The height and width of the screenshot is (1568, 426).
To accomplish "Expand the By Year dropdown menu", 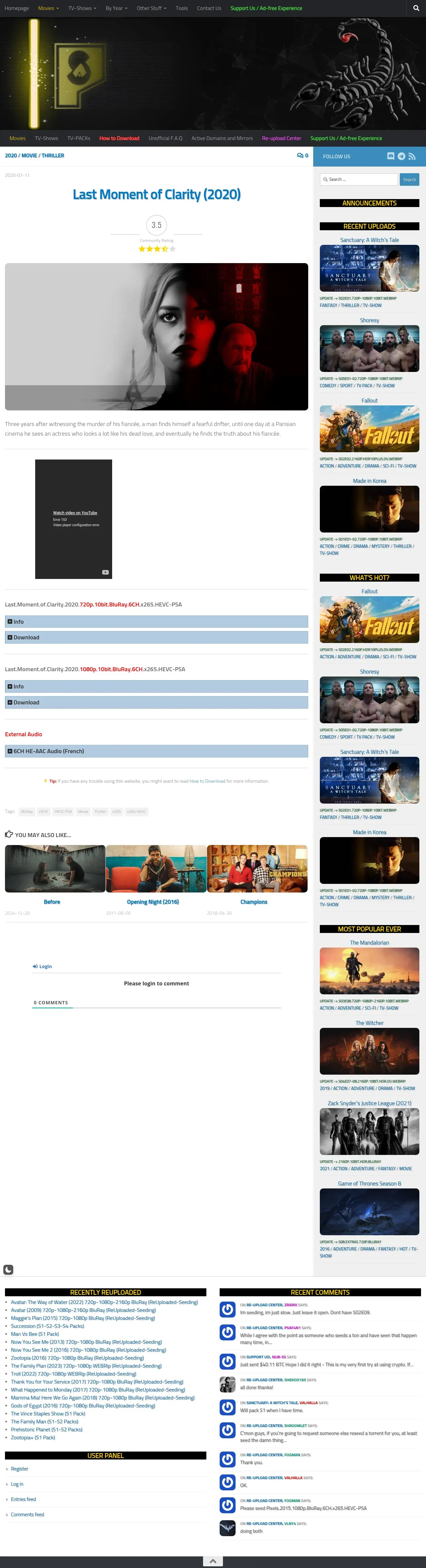I will [116, 9].
